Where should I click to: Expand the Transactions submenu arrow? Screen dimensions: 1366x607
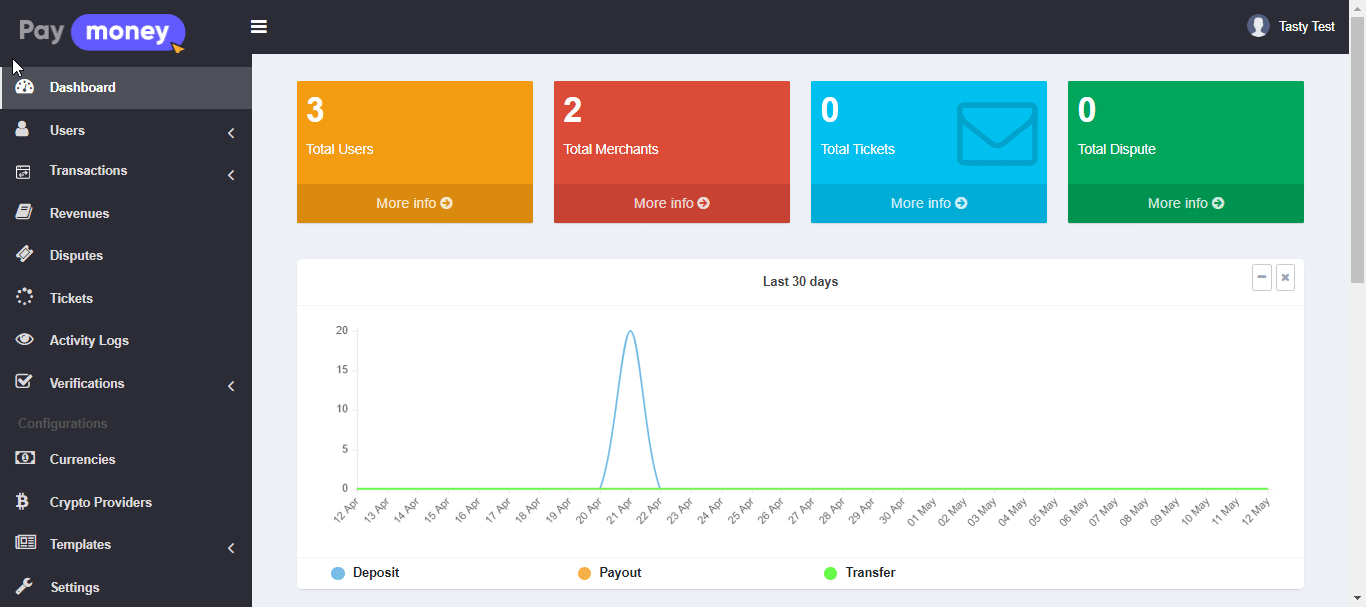pos(231,175)
